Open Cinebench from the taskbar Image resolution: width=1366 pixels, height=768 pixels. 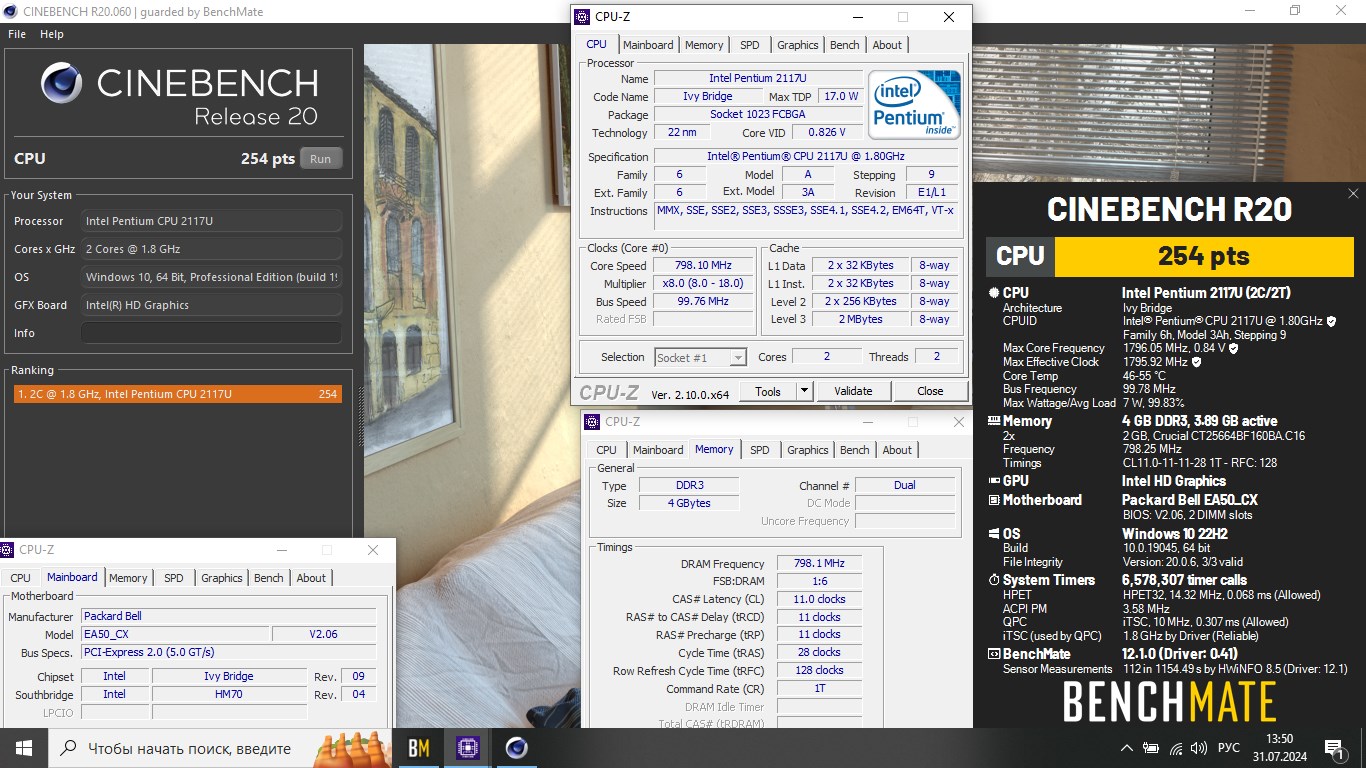[516, 748]
